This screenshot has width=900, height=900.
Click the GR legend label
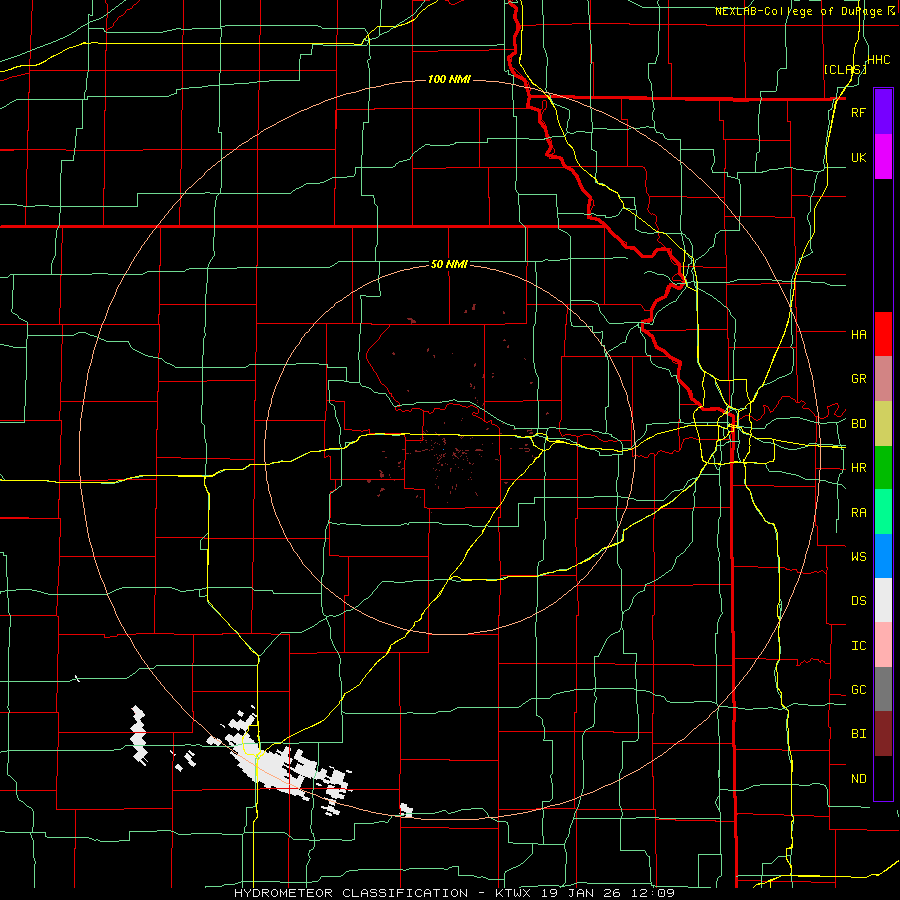pos(858,379)
